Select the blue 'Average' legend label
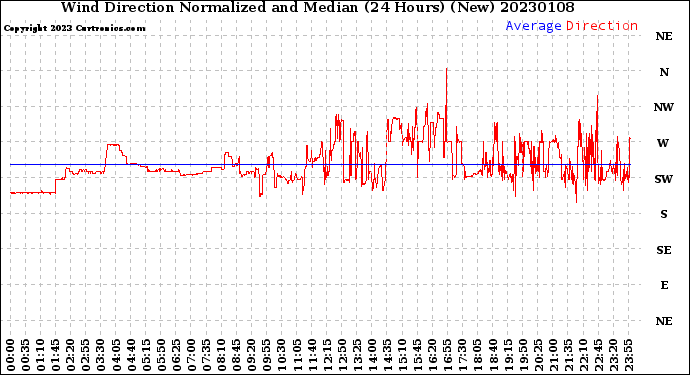Viewport: 690px width, 375px height. pos(533,26)
